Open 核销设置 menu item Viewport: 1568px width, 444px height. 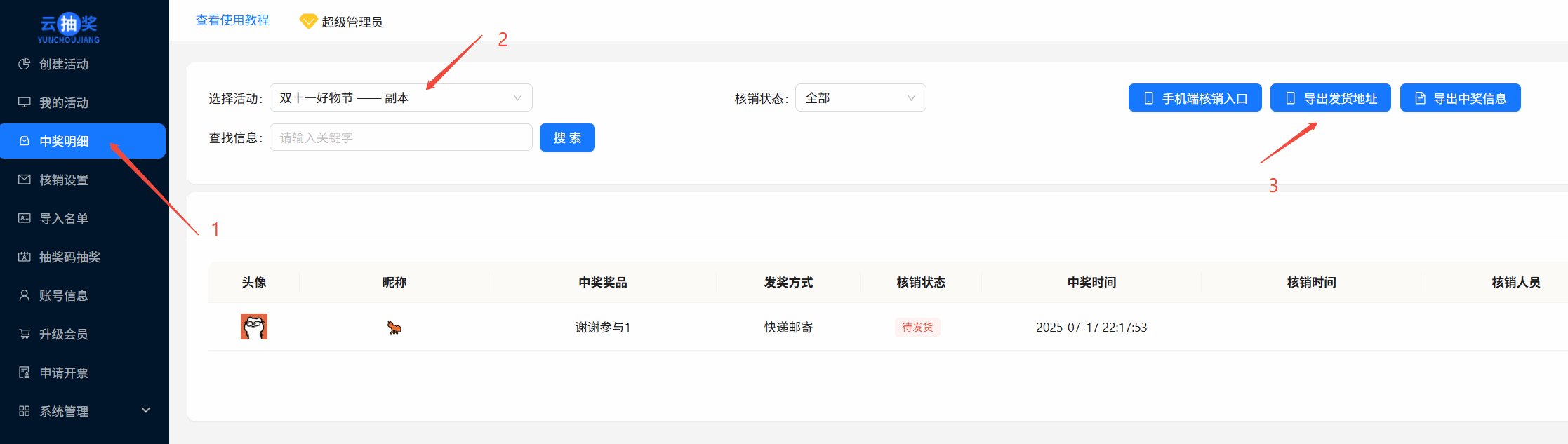coord(83,180)
